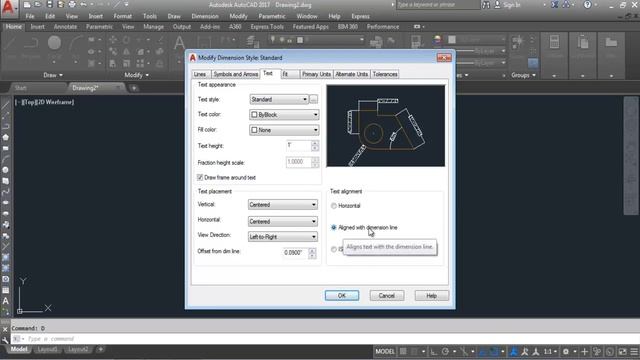Select the large Text (A) tool in the ribbon

179,43
